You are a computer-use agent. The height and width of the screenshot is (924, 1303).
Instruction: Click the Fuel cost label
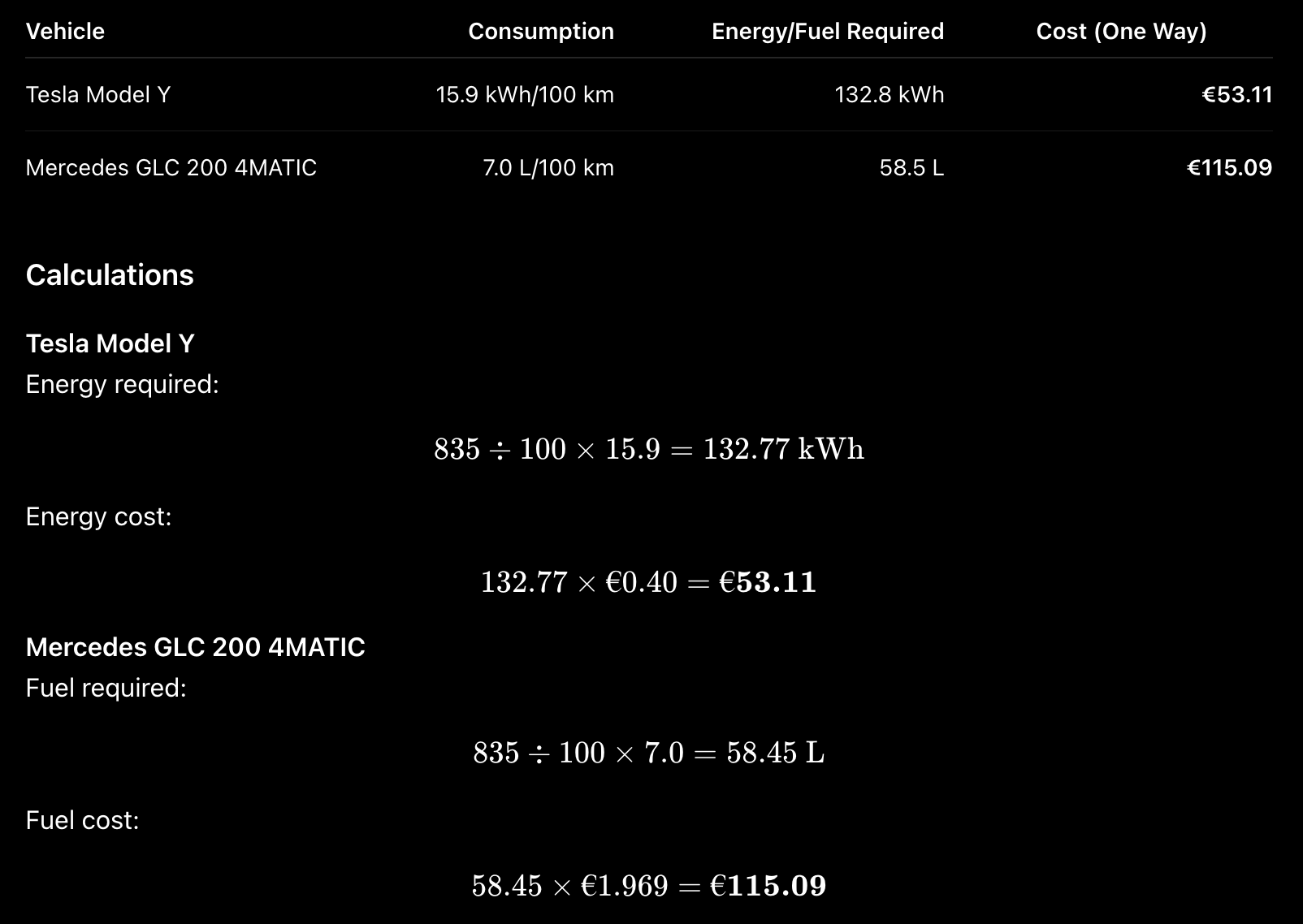coord(83,820)
